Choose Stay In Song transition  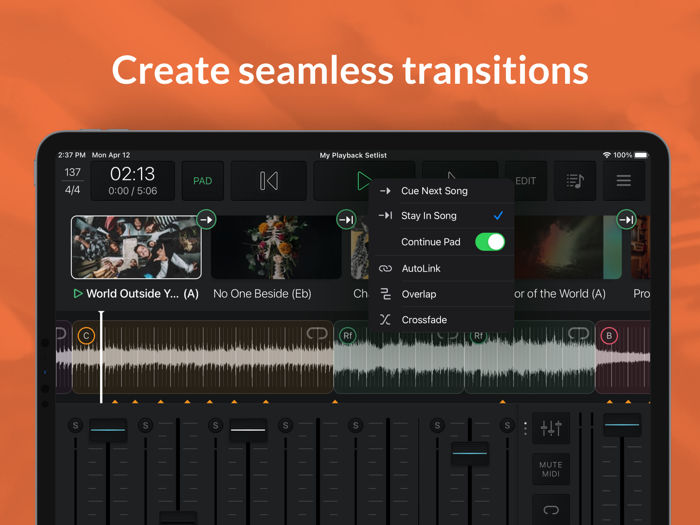(x=442, y=216)
